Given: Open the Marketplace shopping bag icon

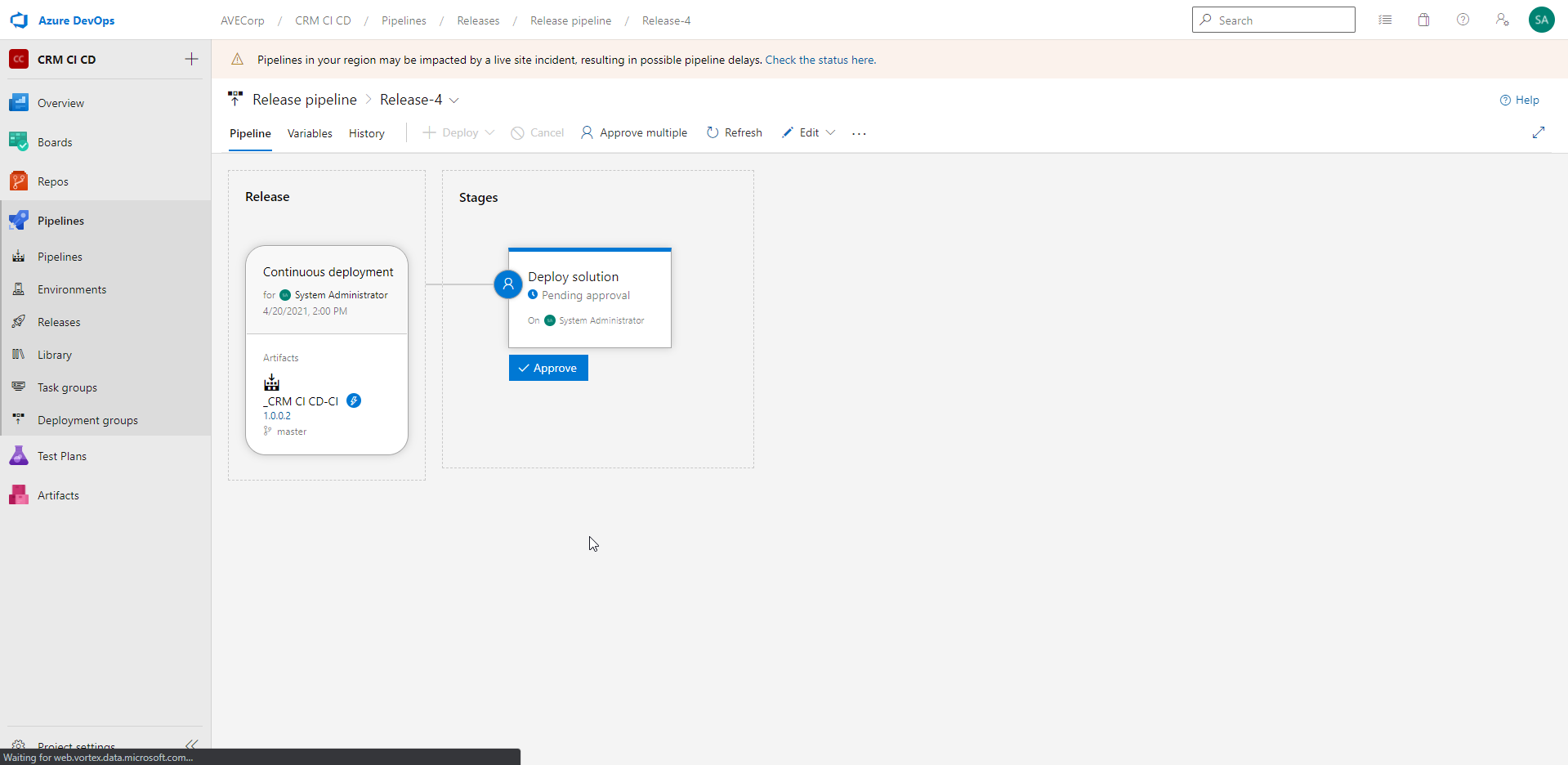Looking at the screenshot, I should 1424,20.
